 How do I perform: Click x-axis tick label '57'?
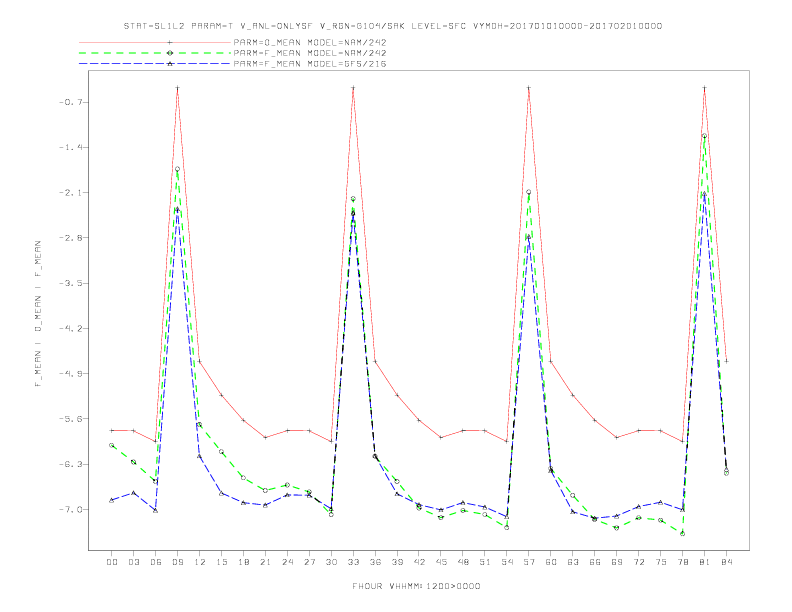point(529,562)
